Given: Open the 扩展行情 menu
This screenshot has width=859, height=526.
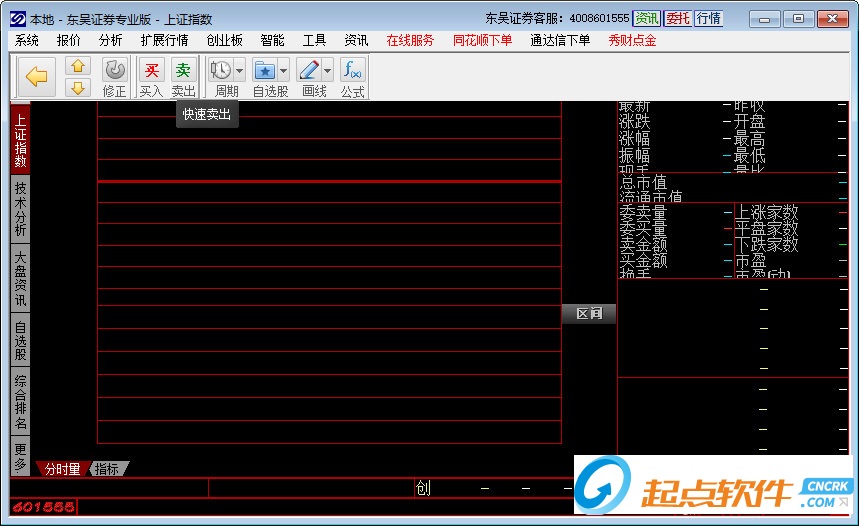Looking at the screenshot, I should 164,40.
